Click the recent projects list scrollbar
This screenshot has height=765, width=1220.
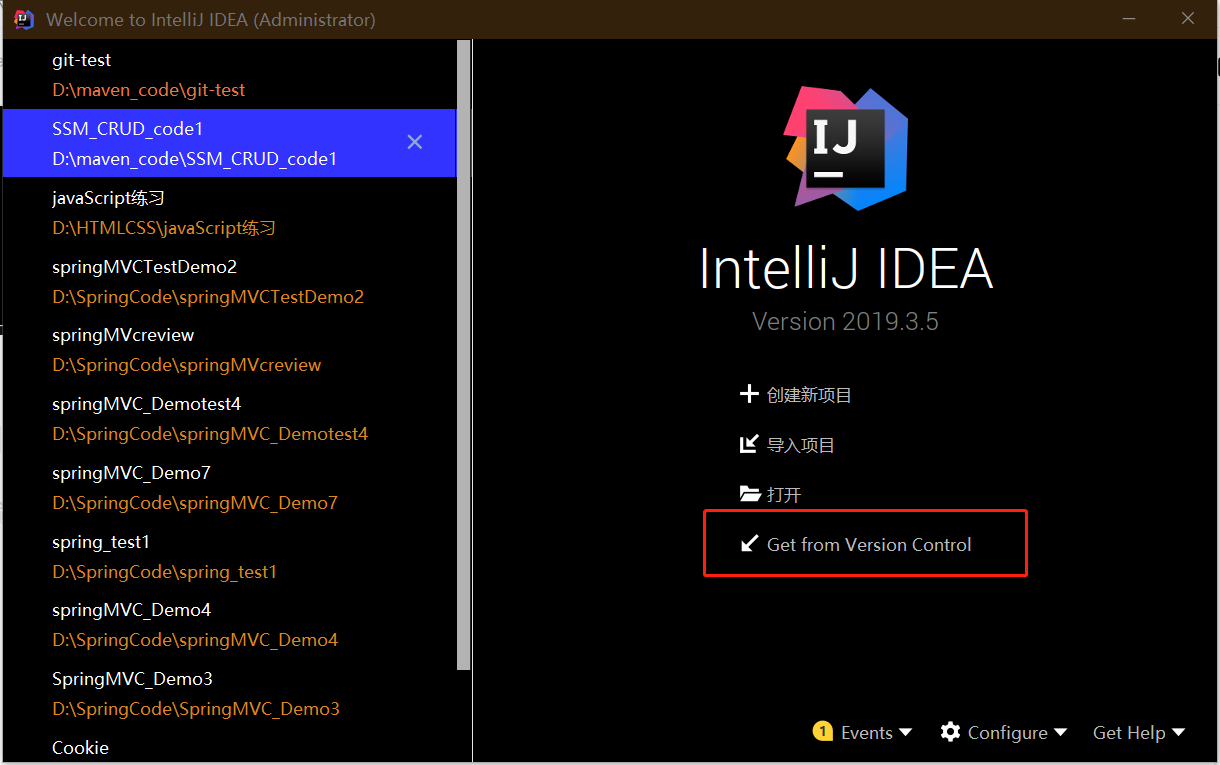click(x=463, y=355)
